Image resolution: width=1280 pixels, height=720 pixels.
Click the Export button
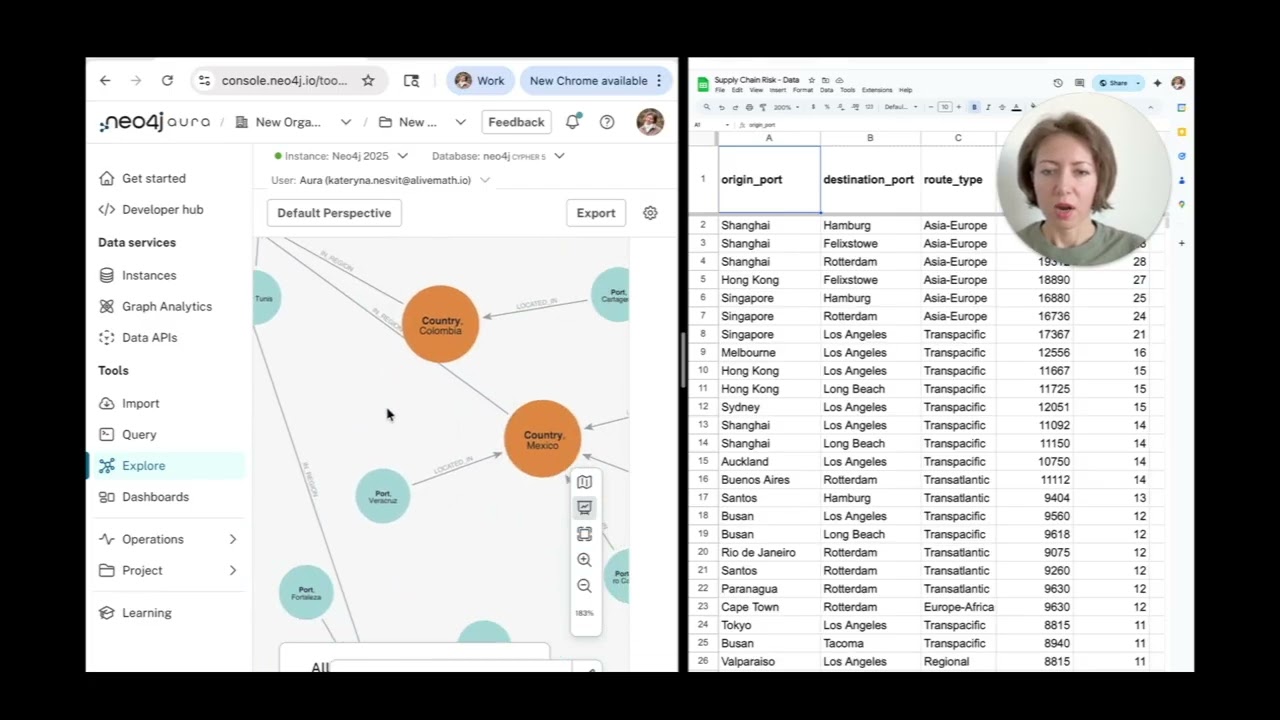(x=596, y=213)
